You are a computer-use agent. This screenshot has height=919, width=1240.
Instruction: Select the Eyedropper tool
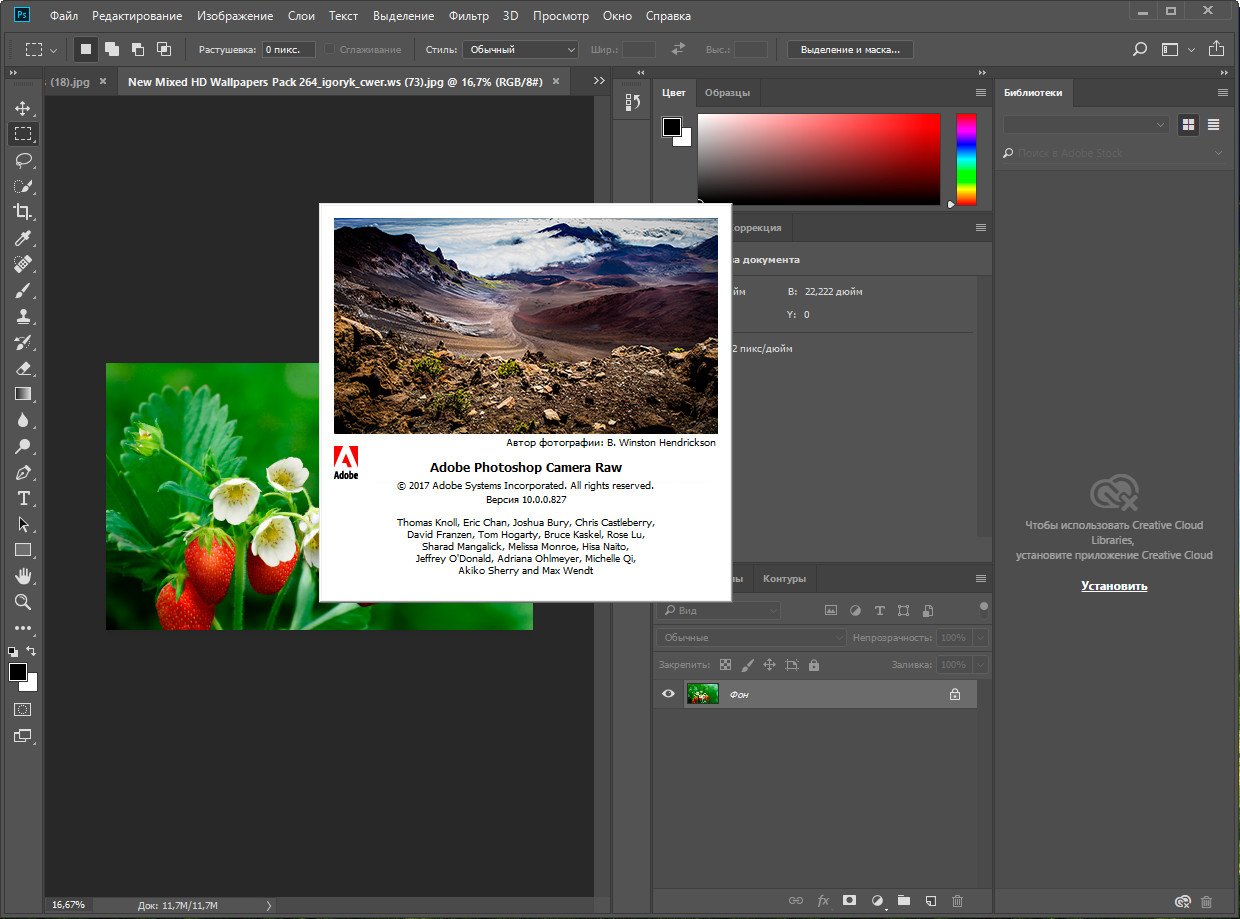(22, 238)
